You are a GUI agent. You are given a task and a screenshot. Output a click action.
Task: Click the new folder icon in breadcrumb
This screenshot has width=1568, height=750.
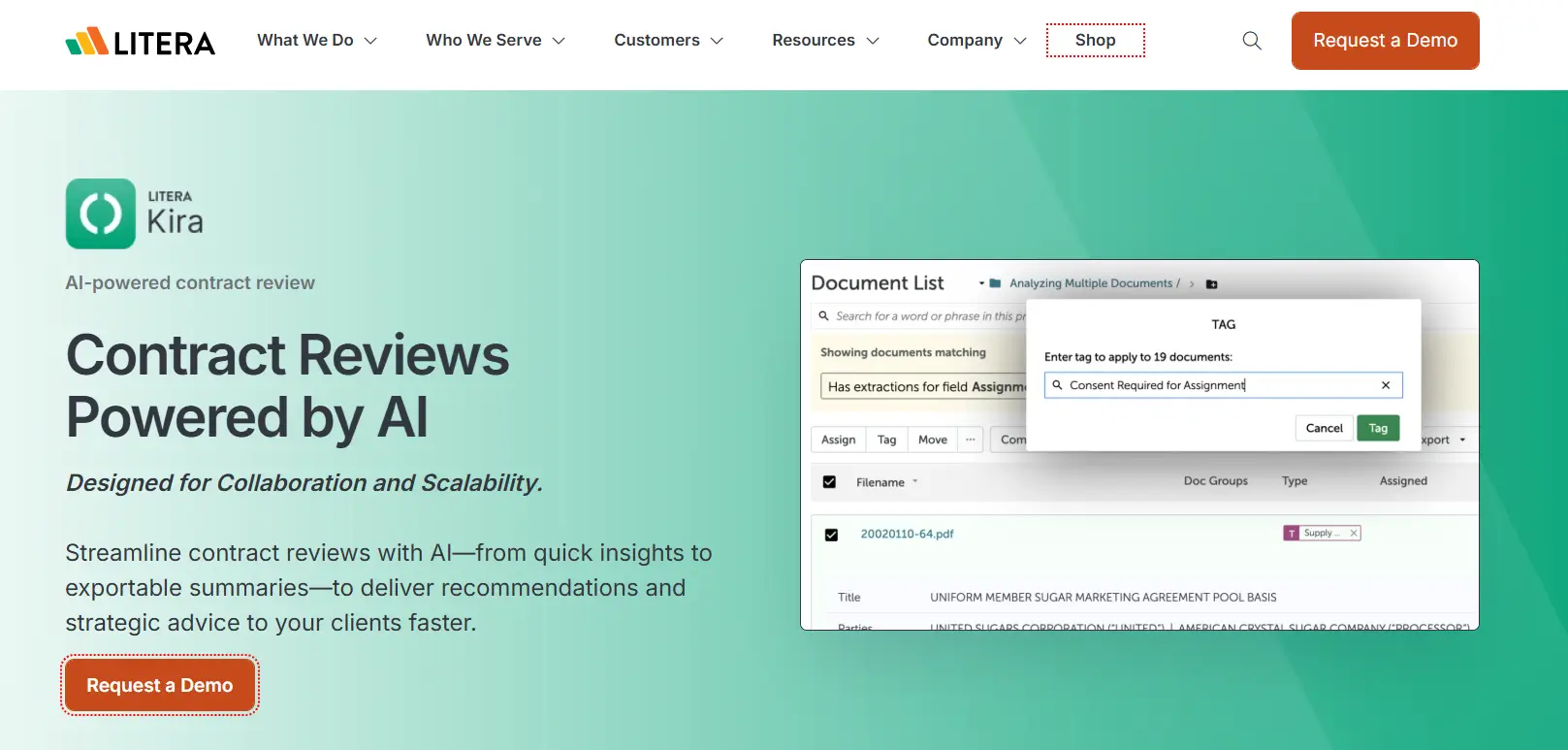pos(1211,284)
